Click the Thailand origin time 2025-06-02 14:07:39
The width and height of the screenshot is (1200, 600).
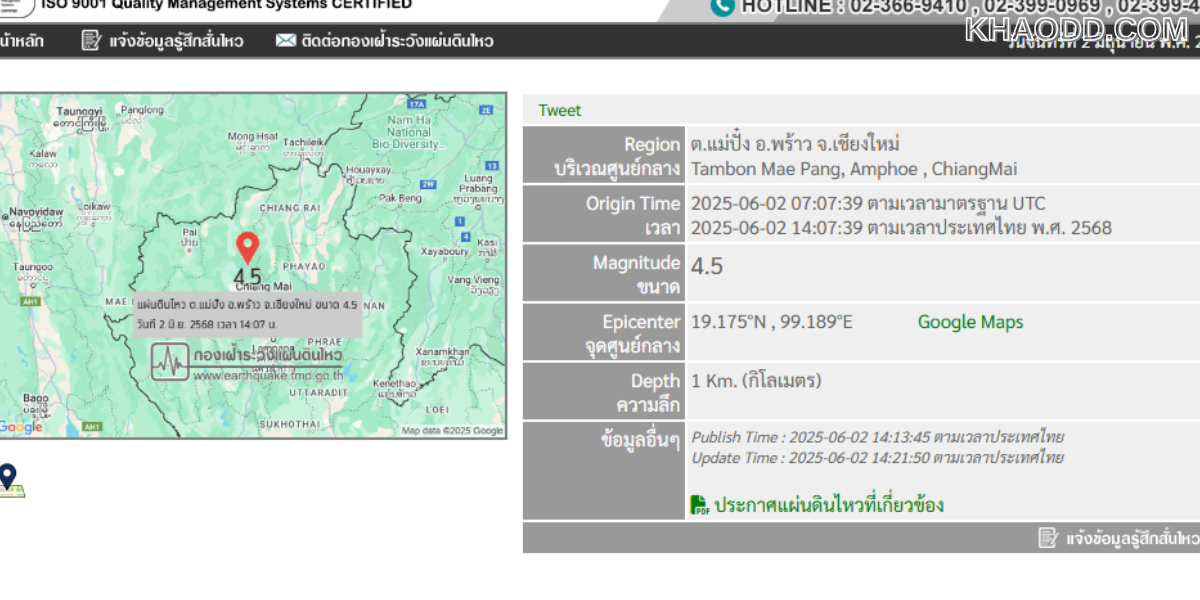click(x=901, y=228)
